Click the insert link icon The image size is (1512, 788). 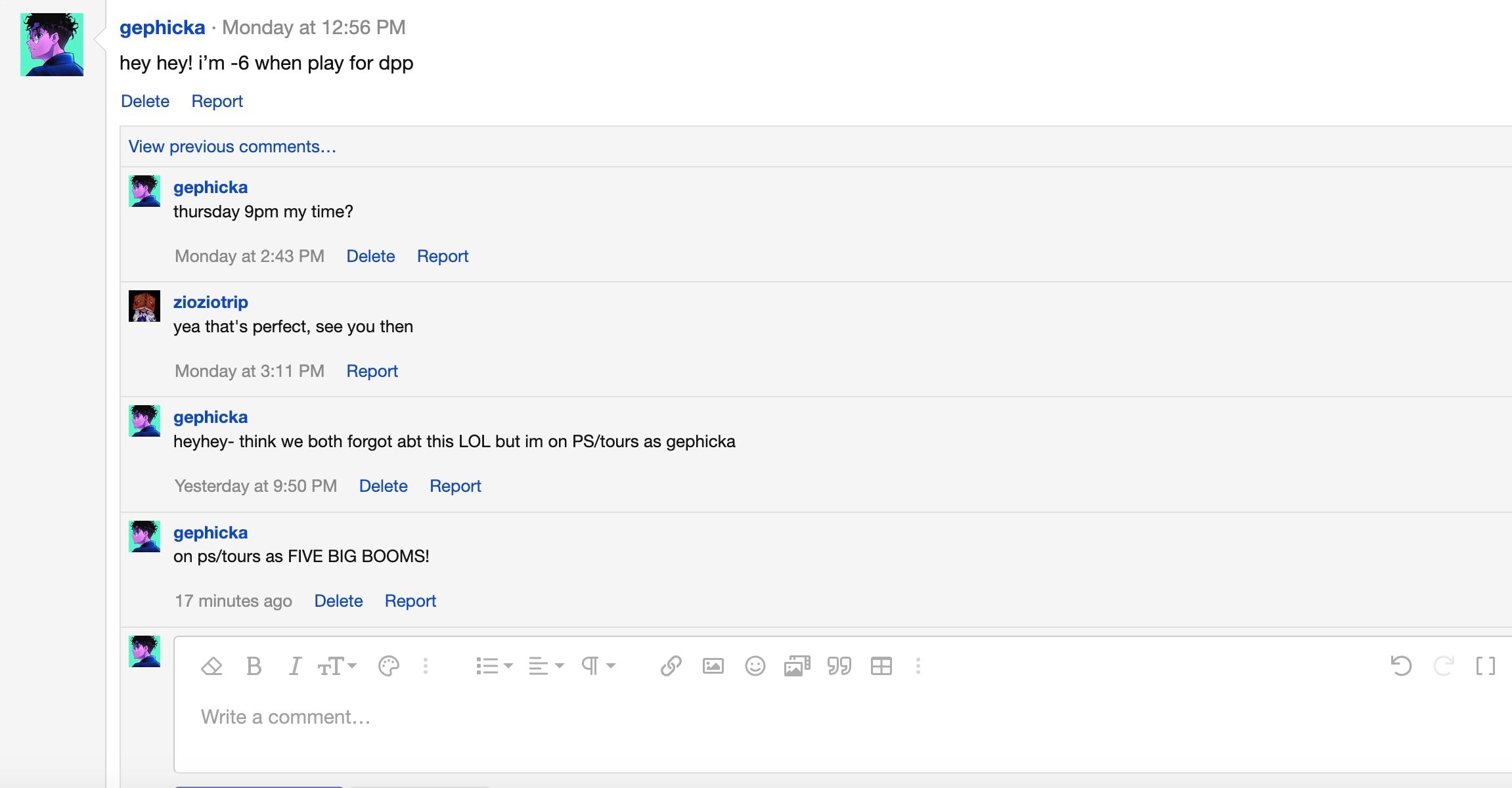[x=671, y=667]
